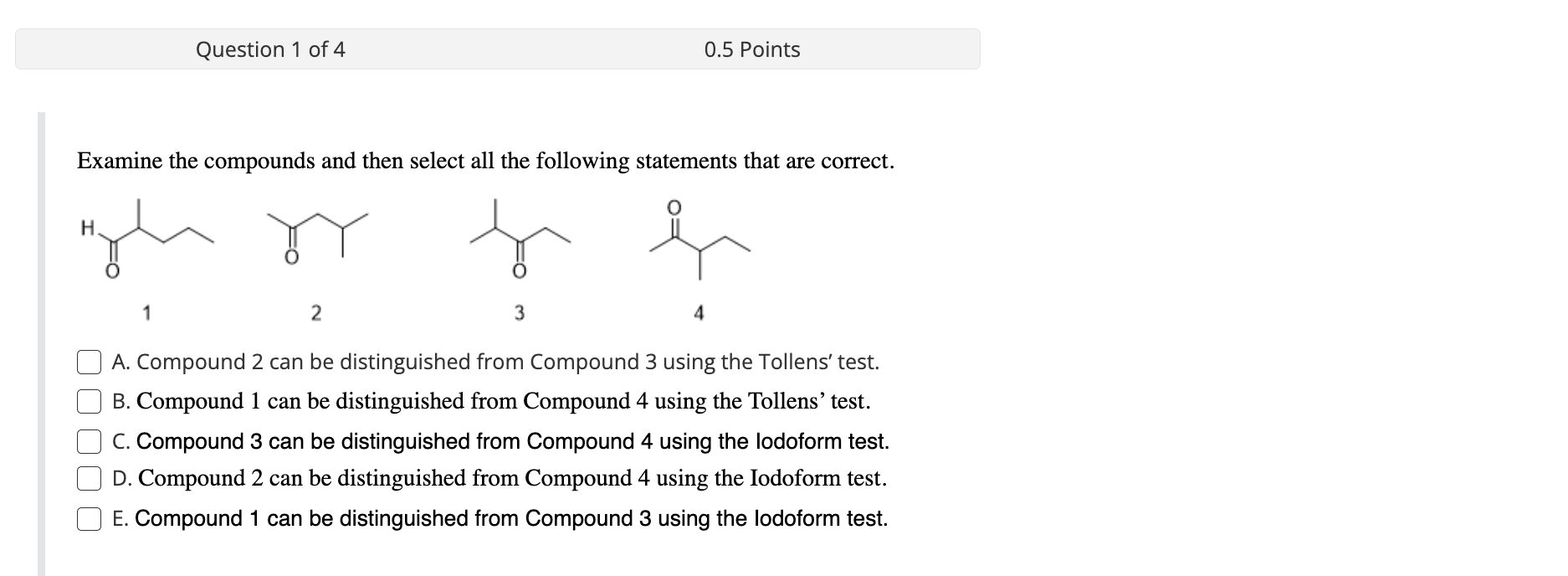Image resolution: width=1568 pixels, height=576 pixels.
Task: Select checkbox B comparing Compound 1 and 4
Action: click(90, 401)
